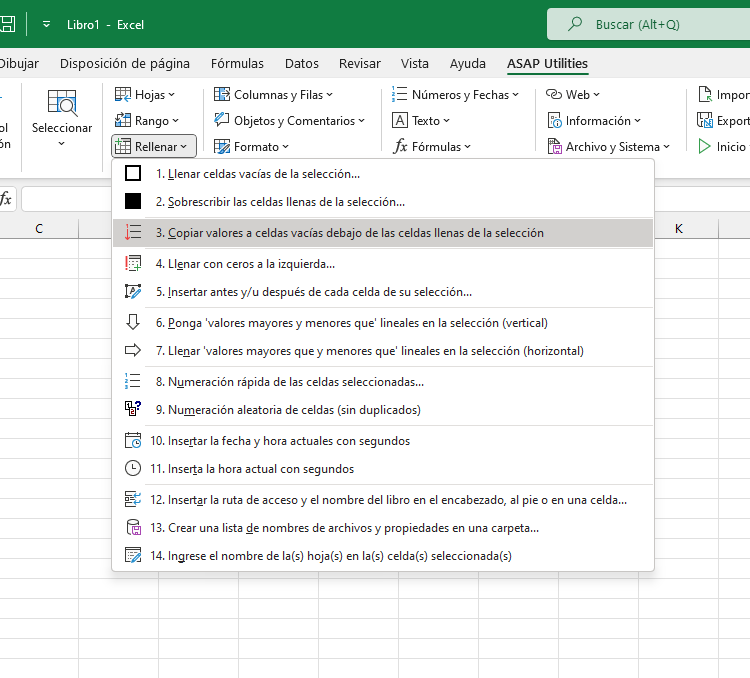Click the right arrow icon of item 7
The image size is (750, 678).
133,350
